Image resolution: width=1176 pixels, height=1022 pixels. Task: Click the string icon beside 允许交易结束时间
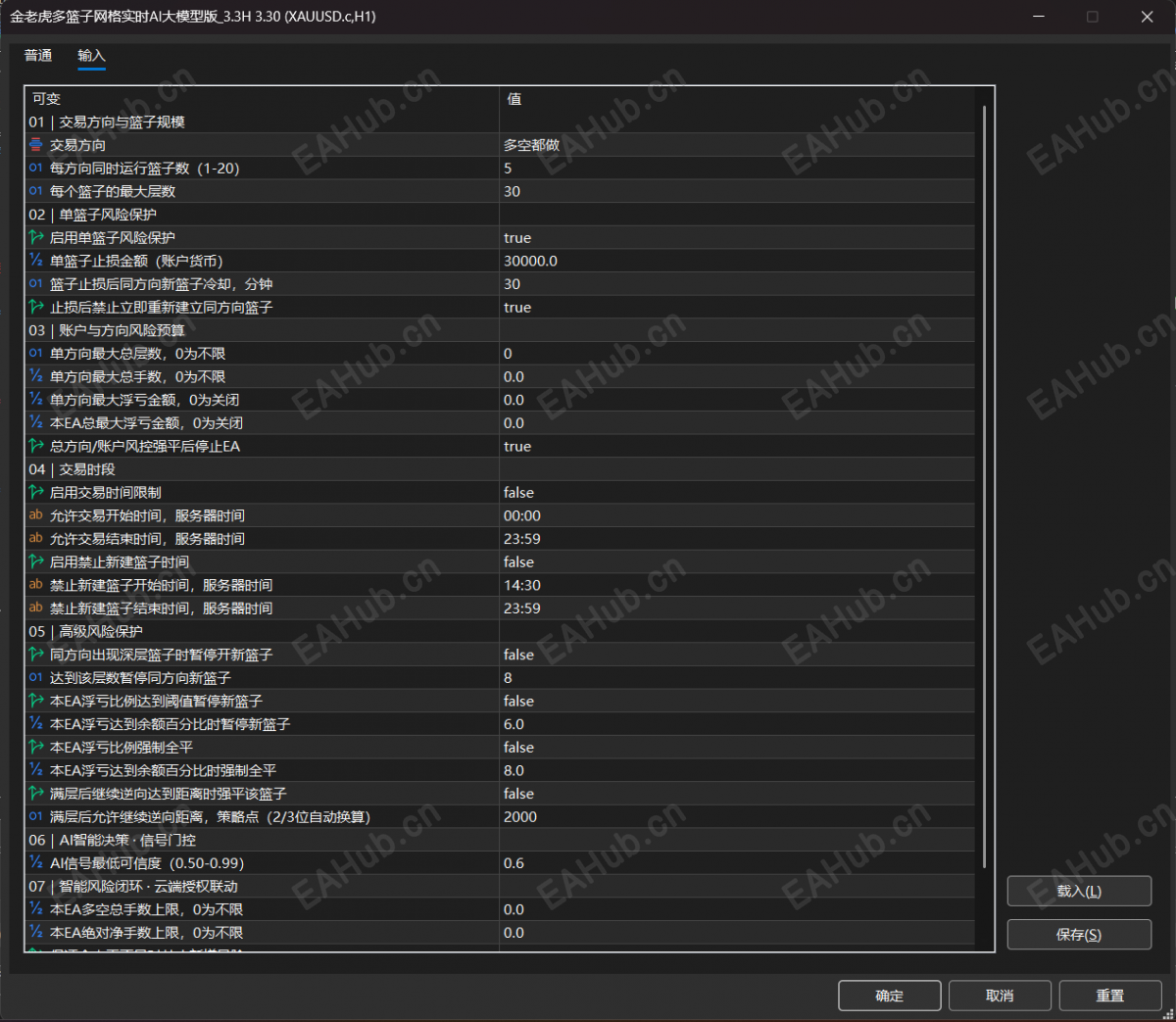[36, 539]
